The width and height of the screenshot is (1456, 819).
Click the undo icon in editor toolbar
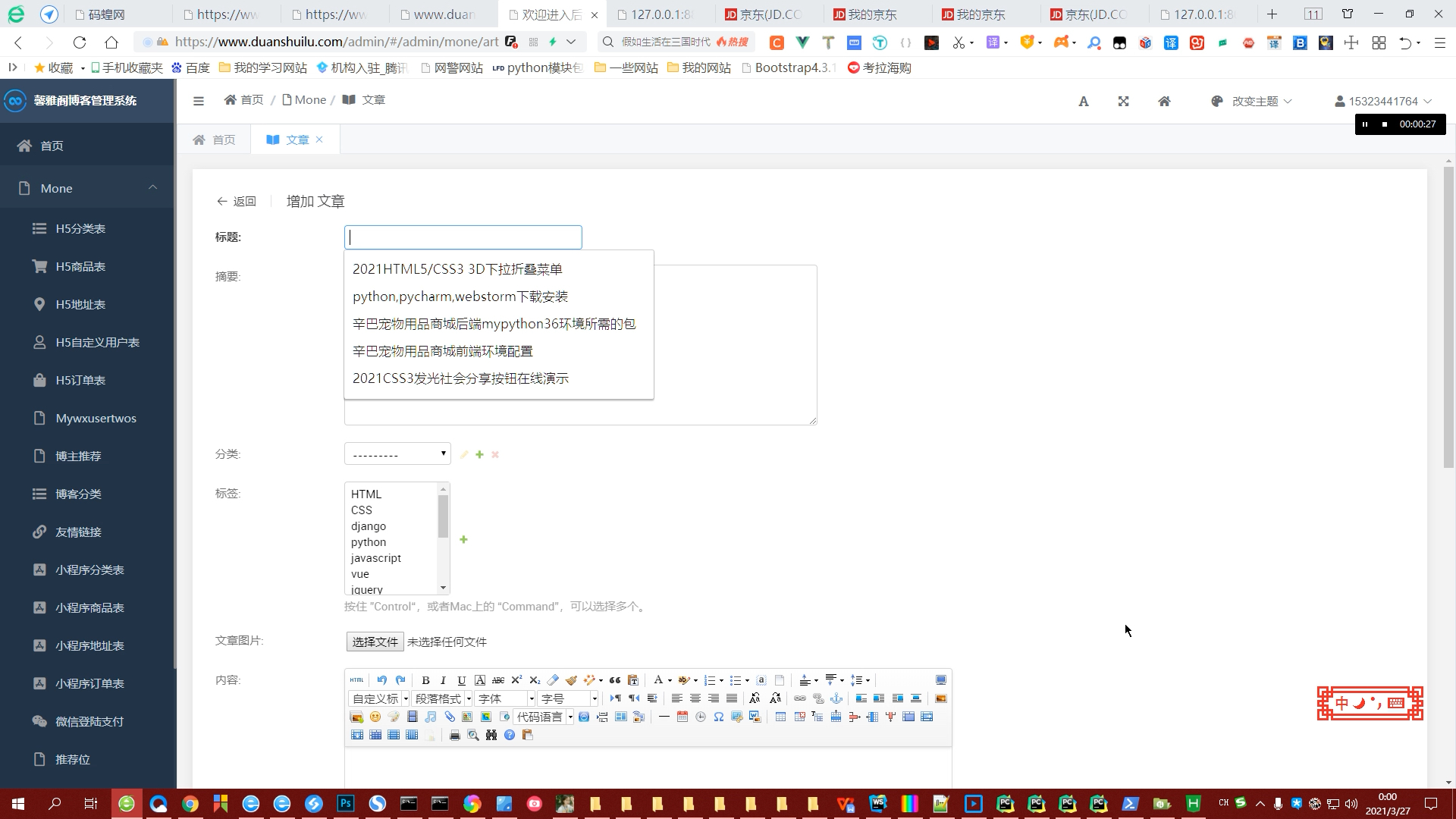[381, 680]
